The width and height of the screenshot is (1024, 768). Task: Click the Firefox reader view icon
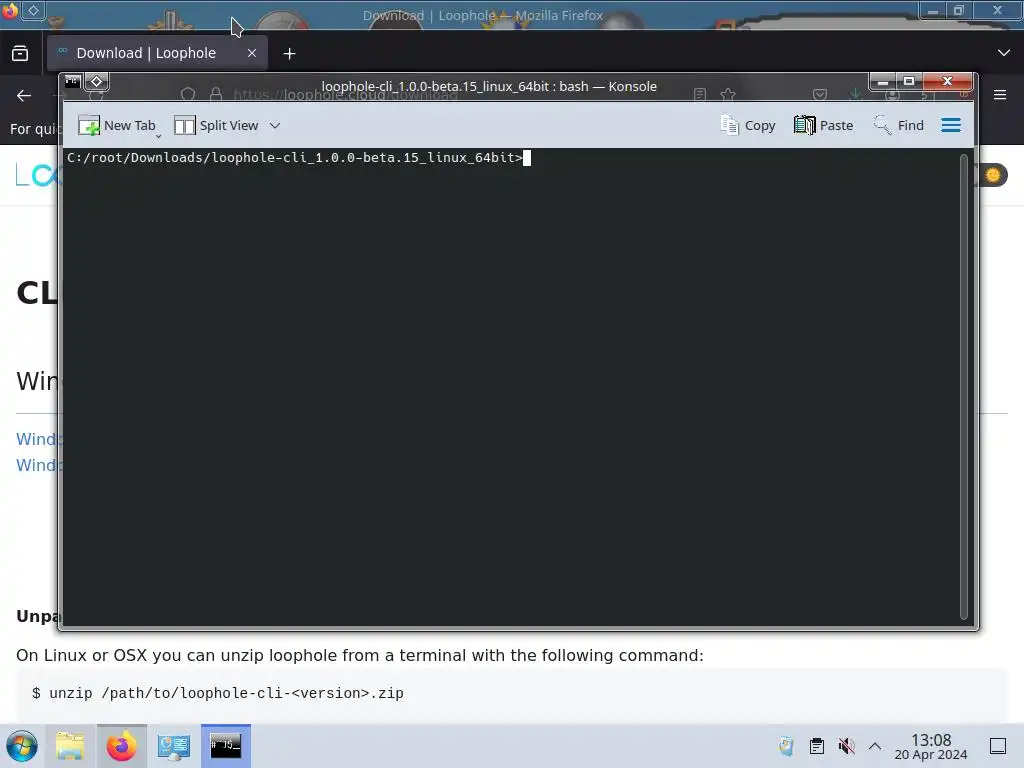click(700, 95)
